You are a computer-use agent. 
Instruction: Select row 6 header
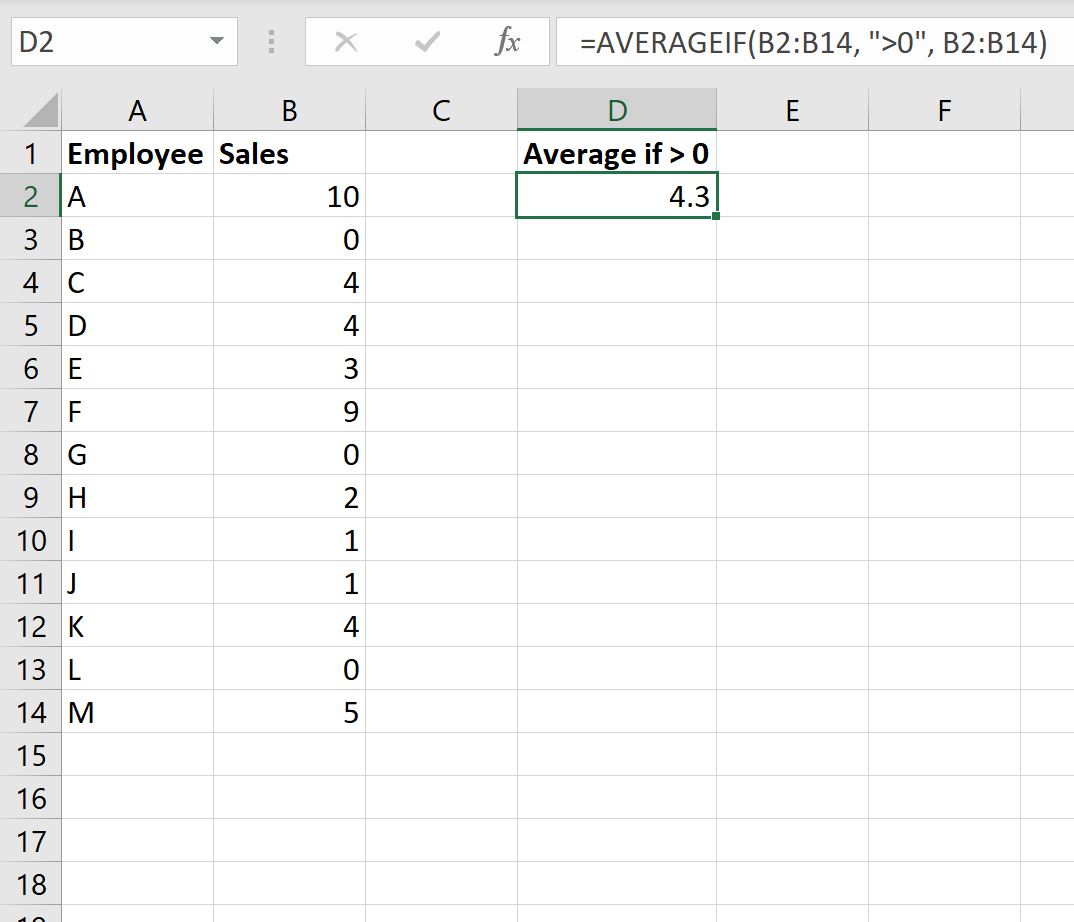pos(31,368)
